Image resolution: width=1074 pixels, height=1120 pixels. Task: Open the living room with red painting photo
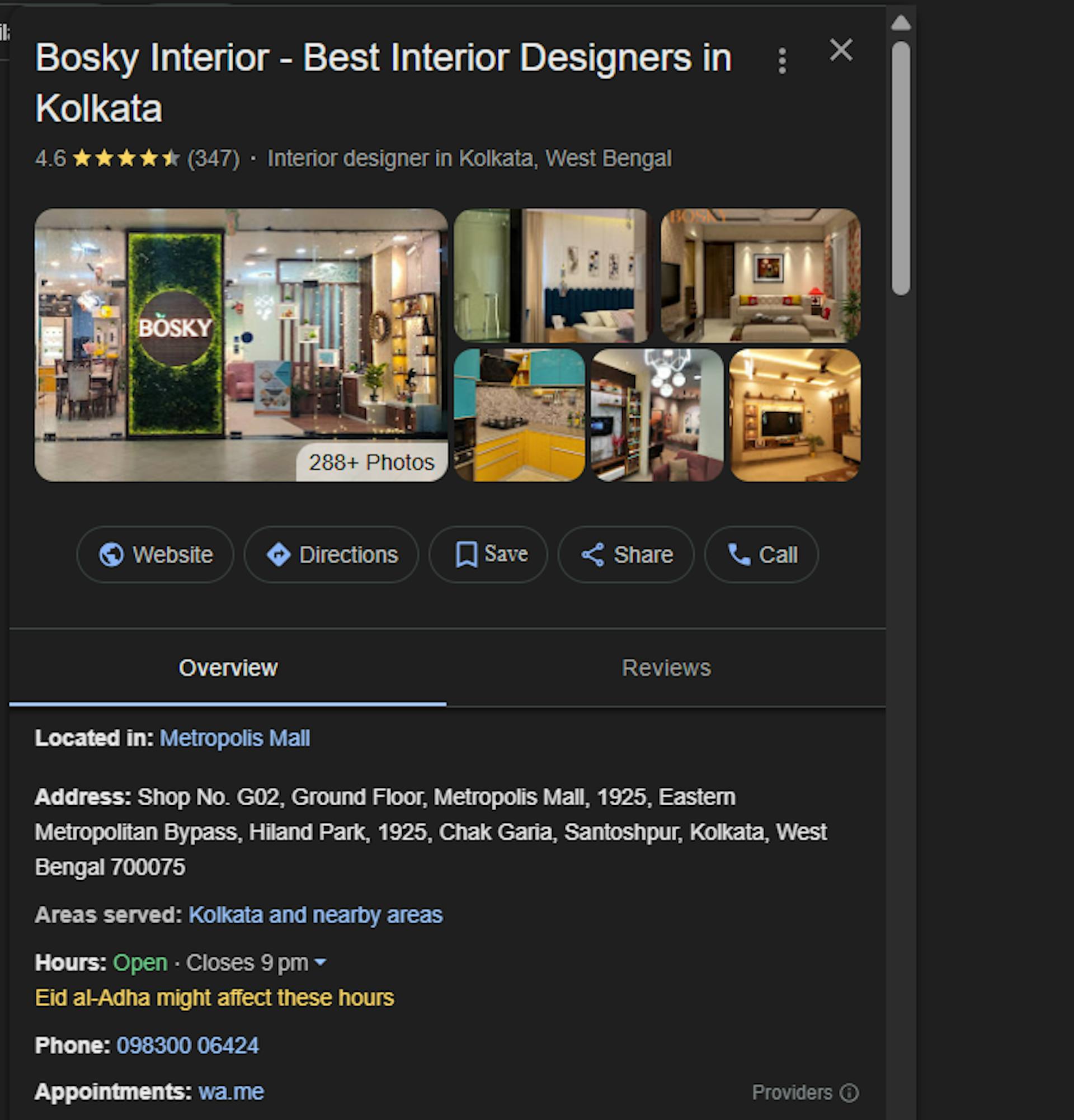(x=760, y=276)
